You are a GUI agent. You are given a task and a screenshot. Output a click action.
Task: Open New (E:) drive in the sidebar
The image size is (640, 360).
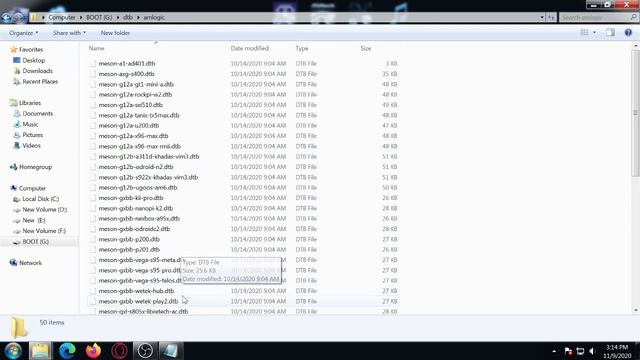[33, 220]
